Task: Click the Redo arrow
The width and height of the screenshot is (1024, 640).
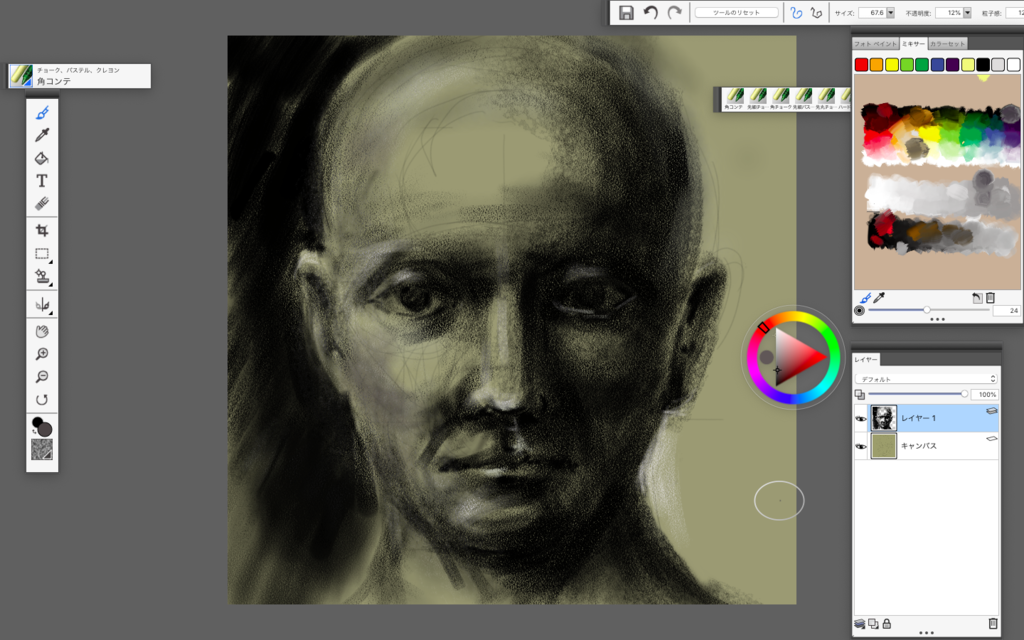Action: (x=675, y=12)
